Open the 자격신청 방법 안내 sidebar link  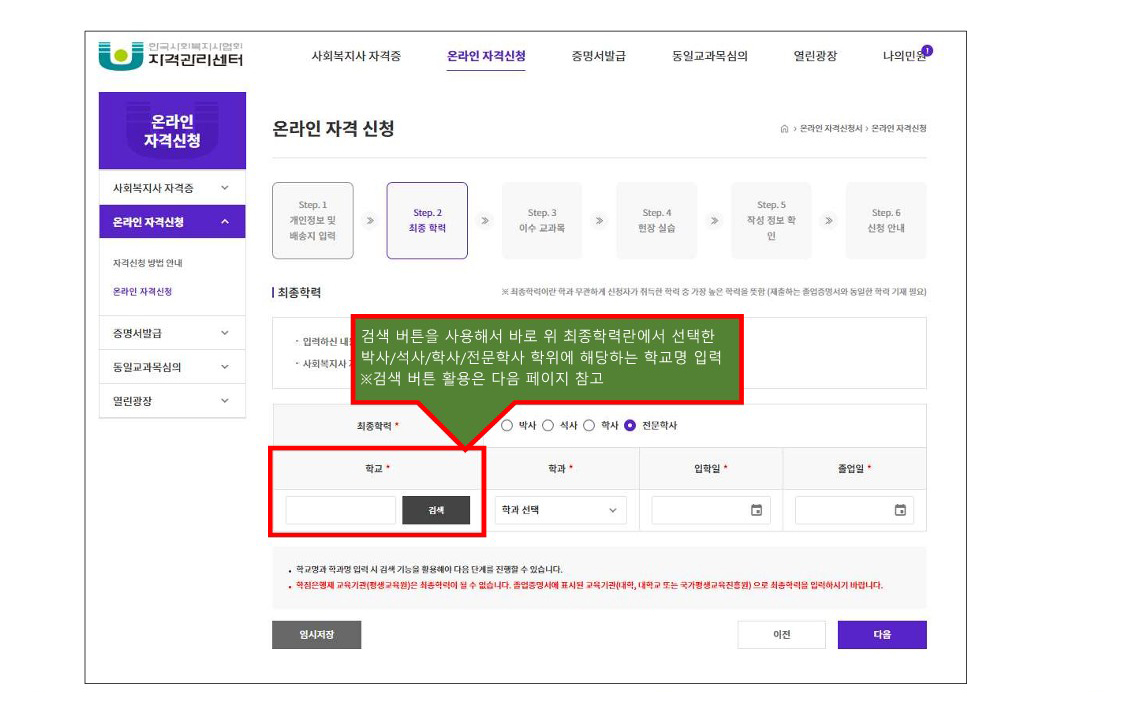pos(148,263)
